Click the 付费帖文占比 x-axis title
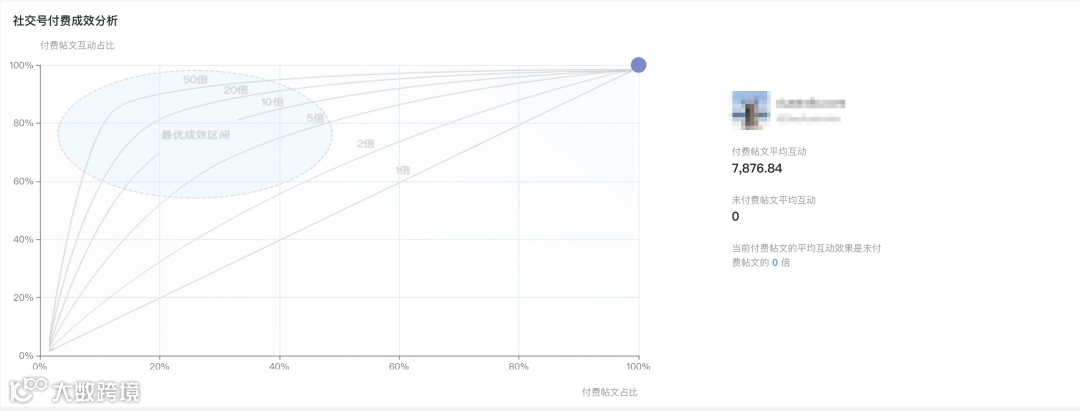 609,392
